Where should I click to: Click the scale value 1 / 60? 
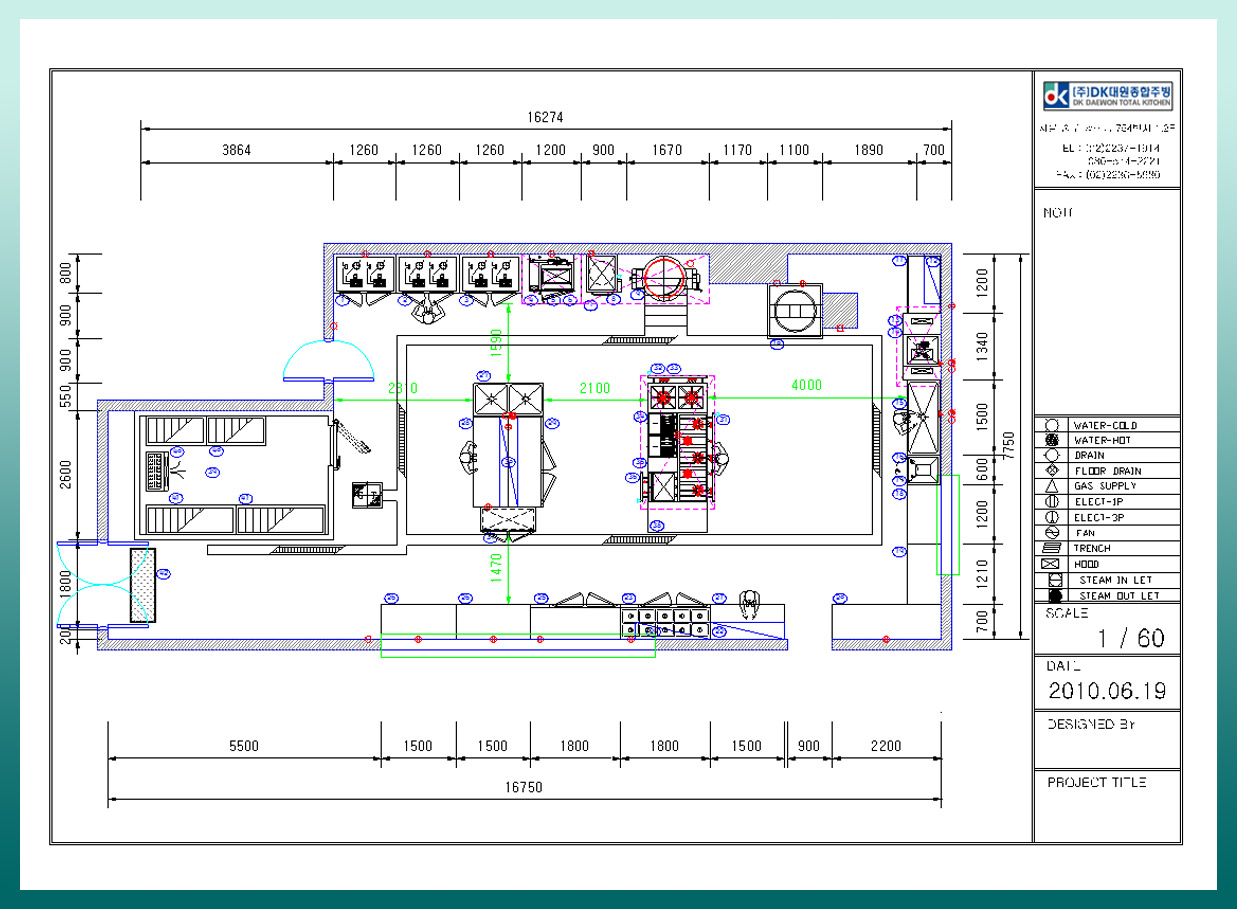pos(1130,639)
